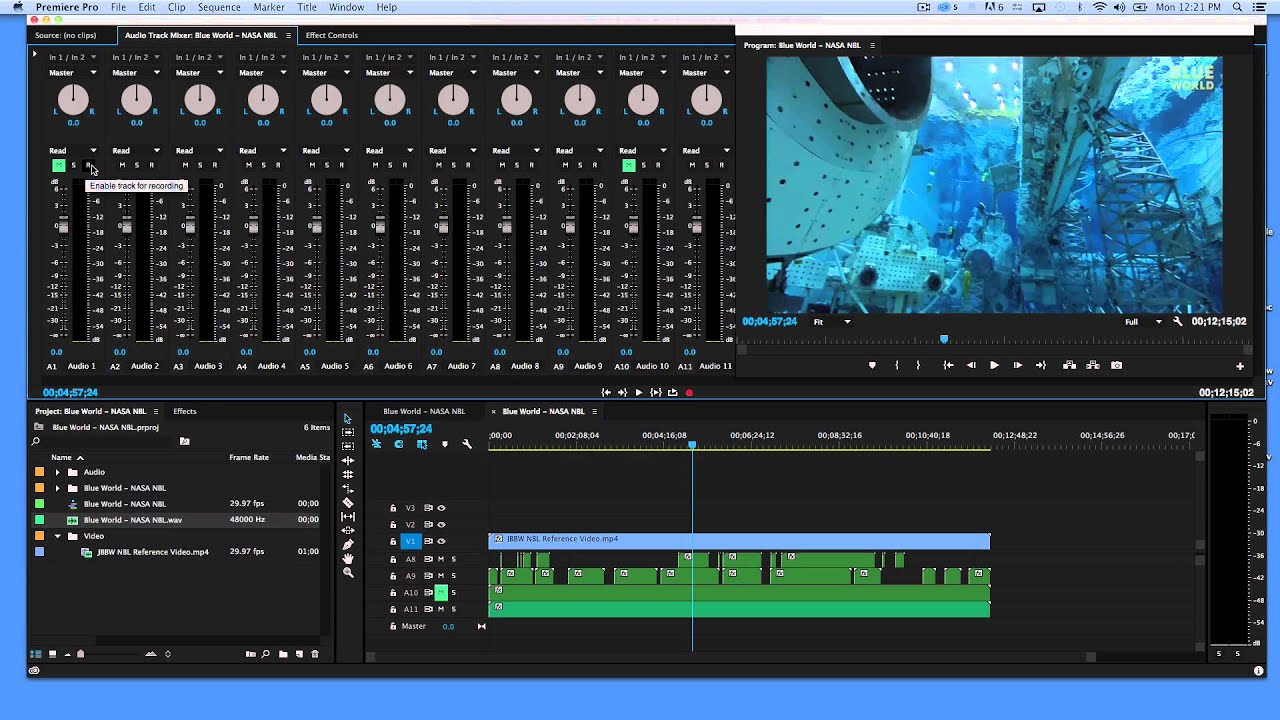Image resolution: width=1280 pixels, height=720 pixels.
Task: Open Audio Track Mixer panel menu
Action: [x=288, y=35]
